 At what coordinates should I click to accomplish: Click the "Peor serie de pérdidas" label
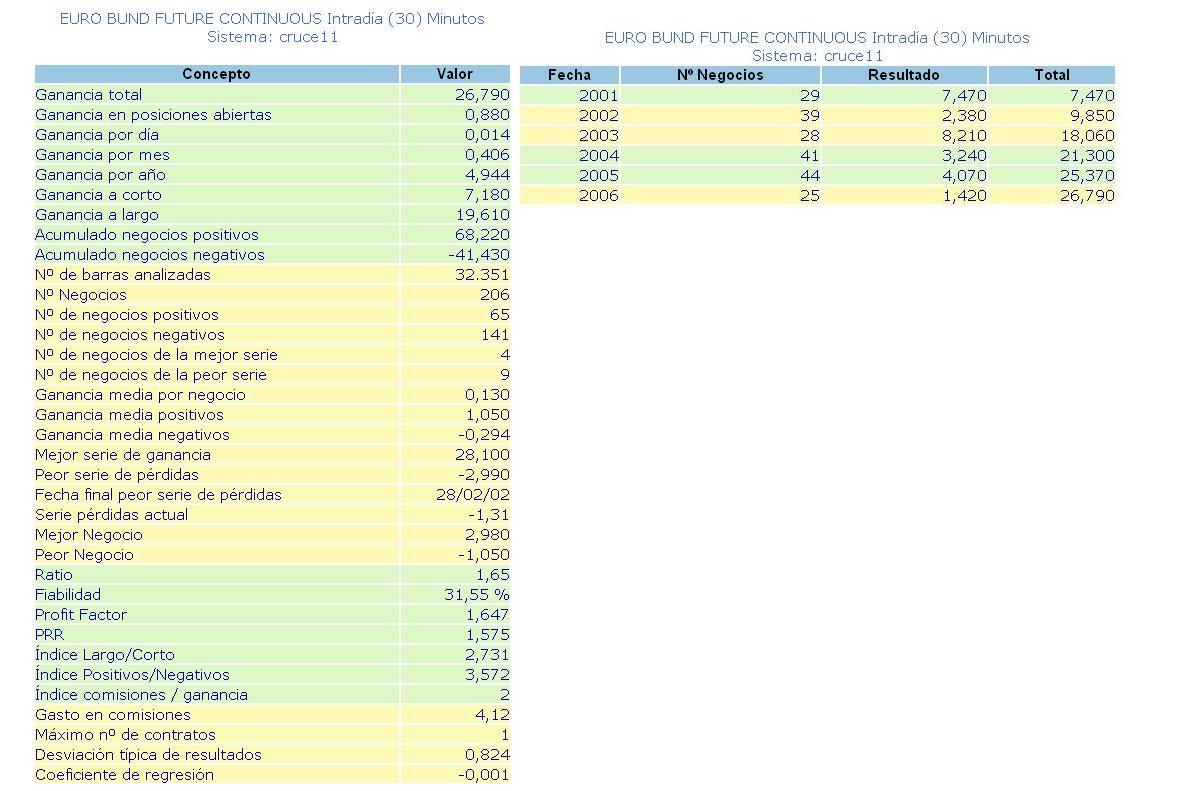click(117, 474)
